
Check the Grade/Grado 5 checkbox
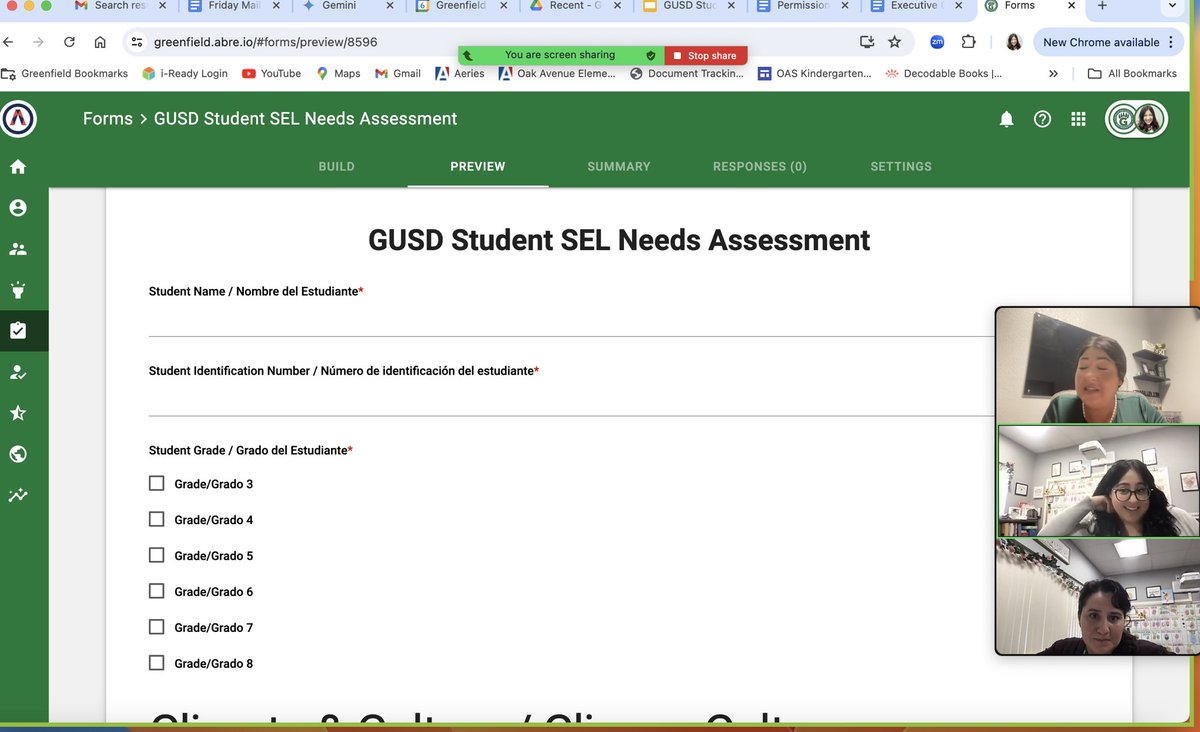coord(156,554)
